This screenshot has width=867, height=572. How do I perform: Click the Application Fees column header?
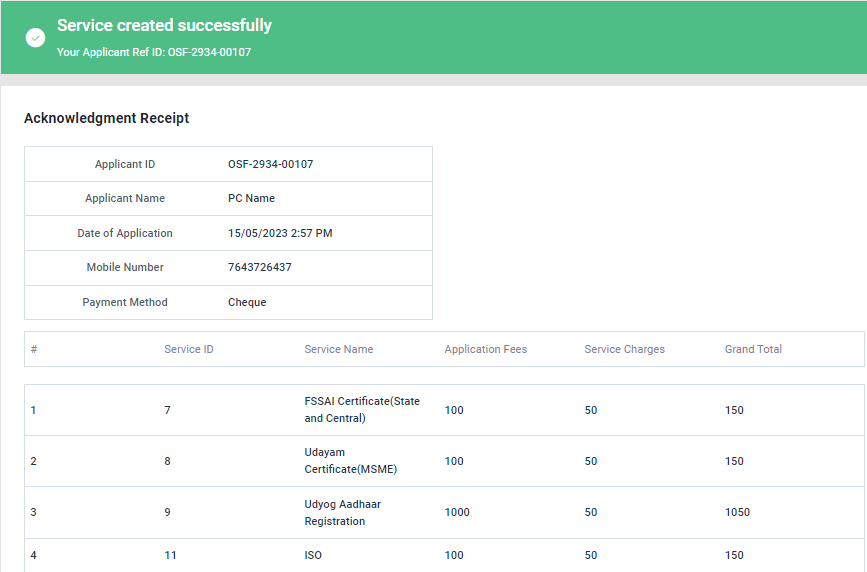[x=485, y=349]
